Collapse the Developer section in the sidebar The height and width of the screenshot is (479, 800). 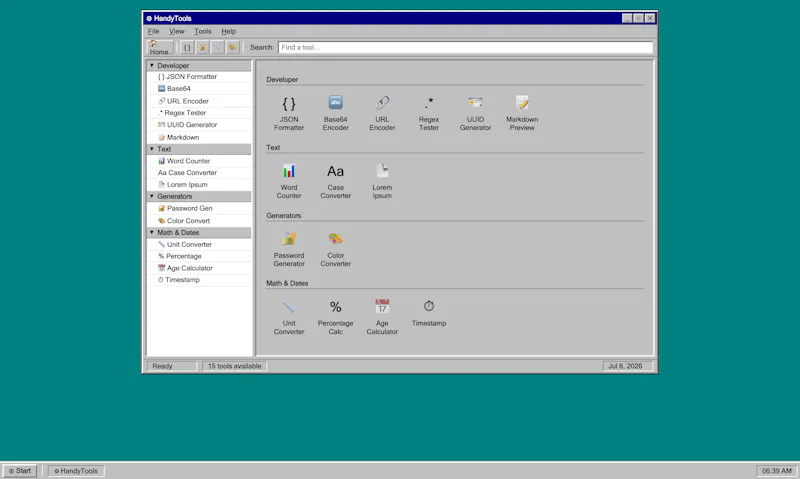pyautogui.click(x=199, y=65)
